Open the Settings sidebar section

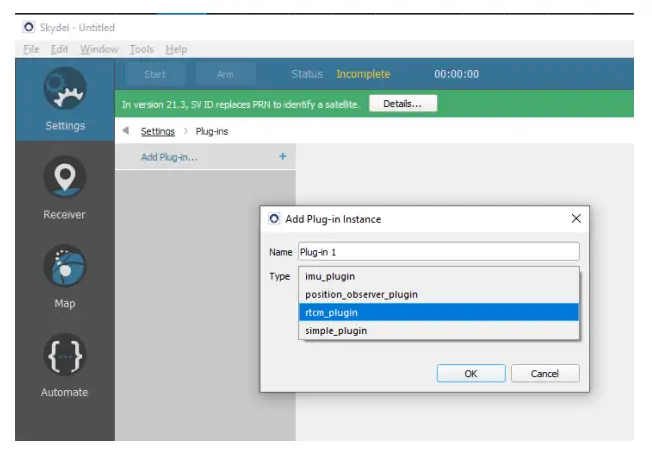coord(65,100)
